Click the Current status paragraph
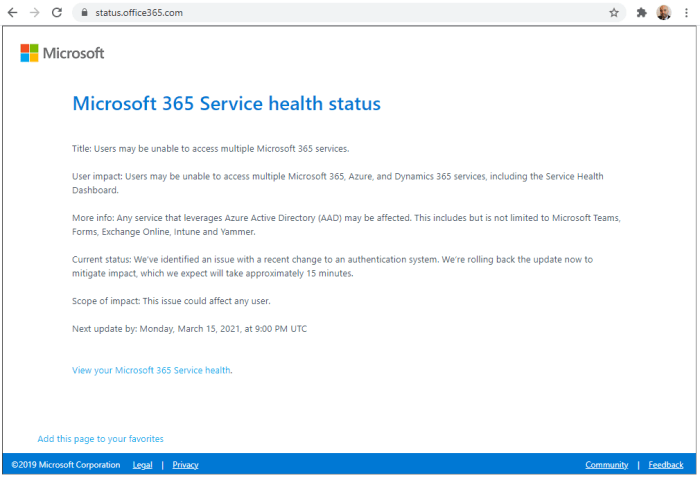The width and height of the screenshot is (700, 478). pos(333,266)
